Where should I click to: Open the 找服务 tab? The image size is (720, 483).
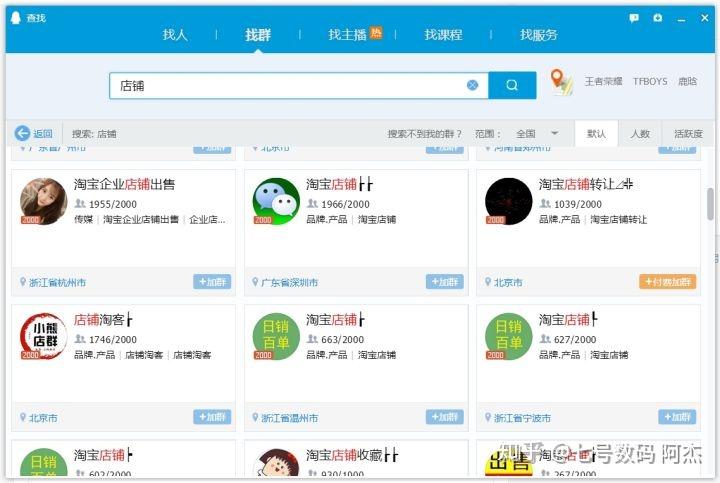tap(539, 34)
